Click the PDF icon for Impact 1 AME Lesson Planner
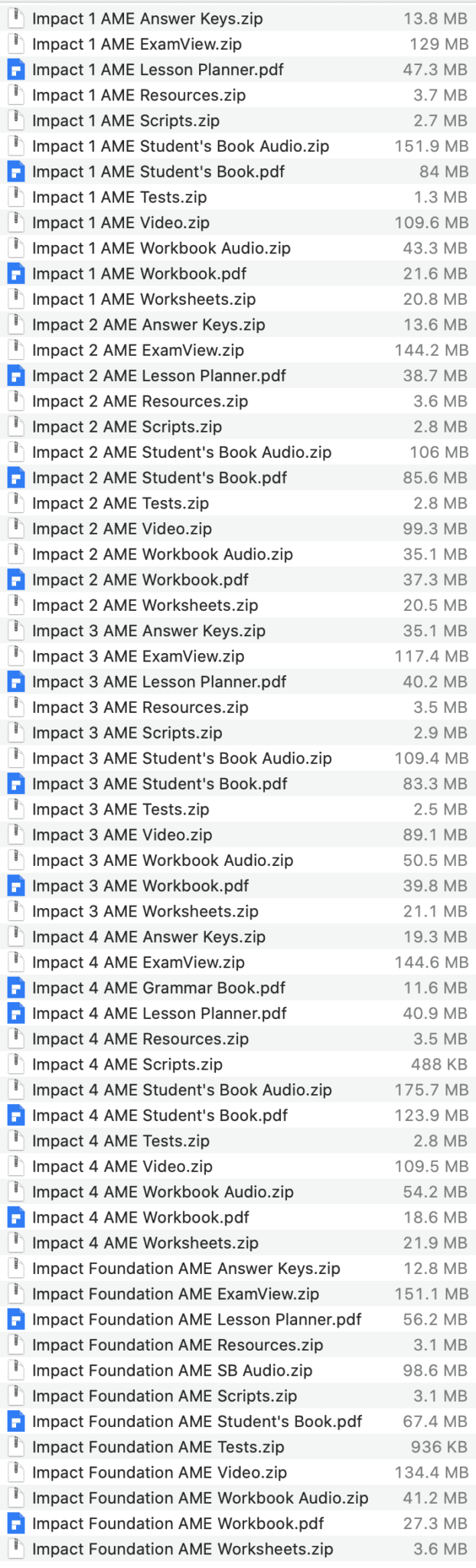The image size is (476, 1568). point(15,70)
